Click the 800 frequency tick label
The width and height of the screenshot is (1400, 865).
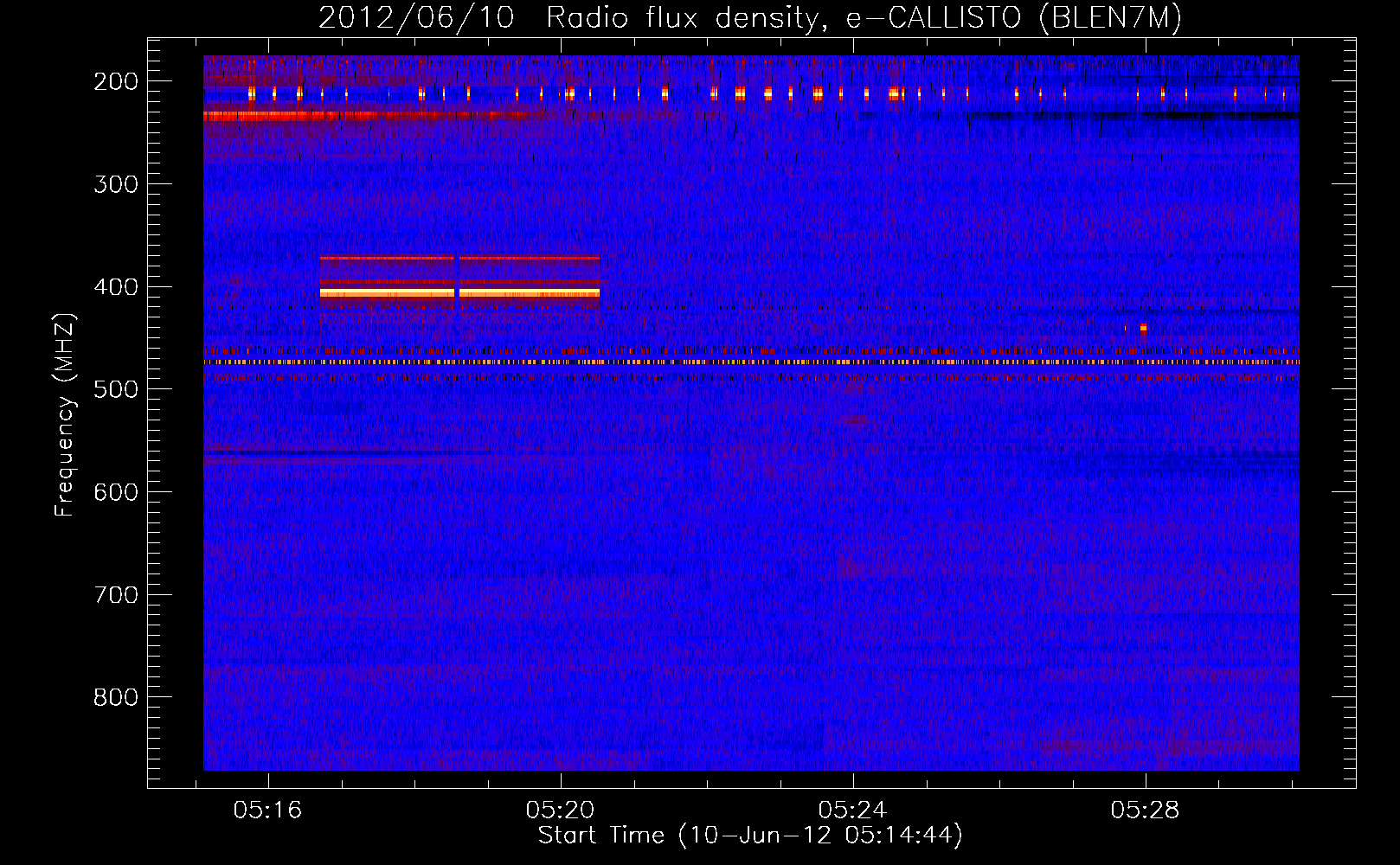click(116, 697)
